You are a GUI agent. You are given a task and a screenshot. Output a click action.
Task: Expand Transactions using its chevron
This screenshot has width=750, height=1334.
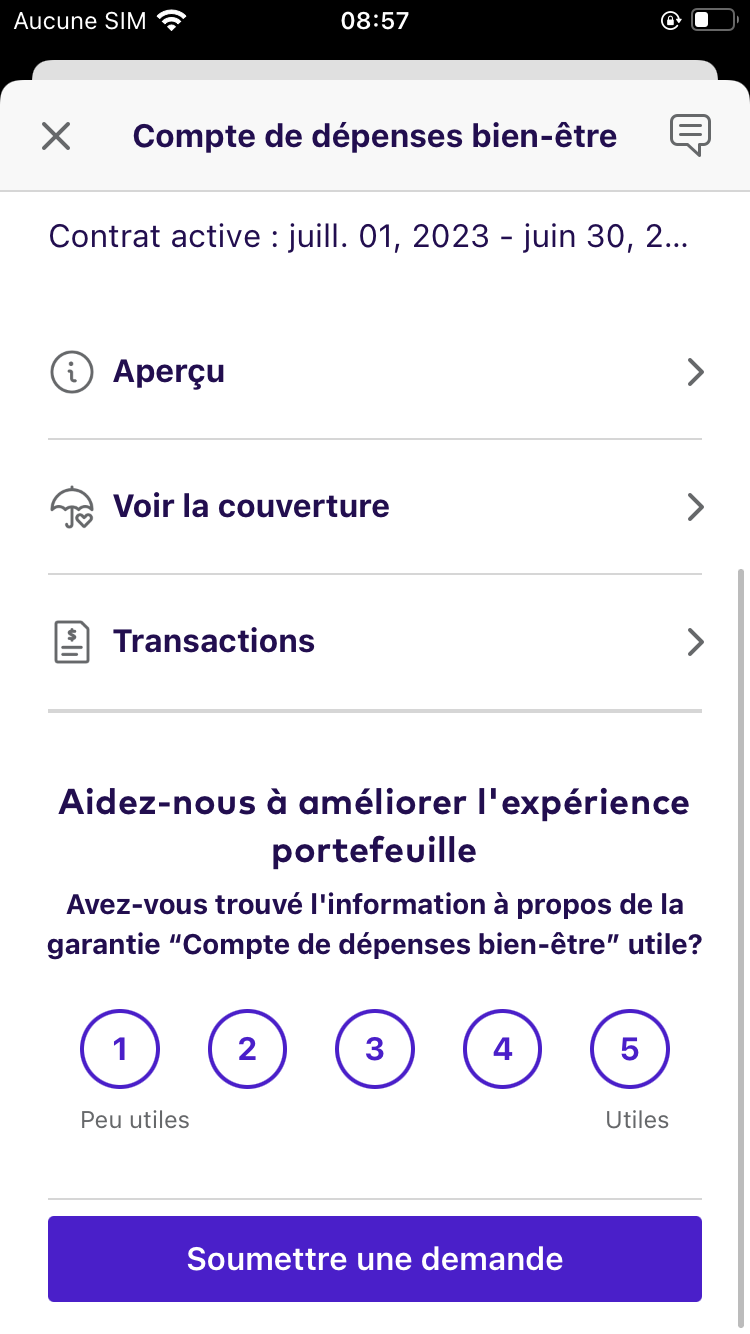[696, 642]
